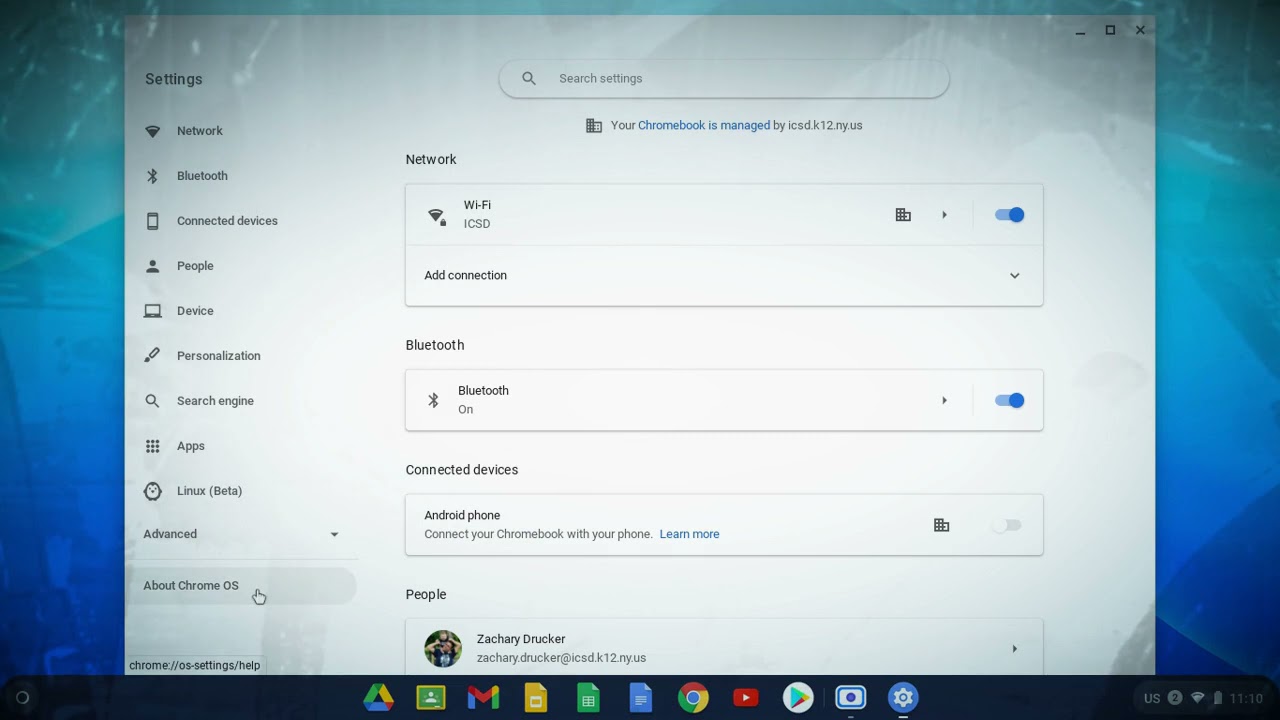Open Bluetooth details with the arrow
1280x720 pixels.
tap(944, 400)
